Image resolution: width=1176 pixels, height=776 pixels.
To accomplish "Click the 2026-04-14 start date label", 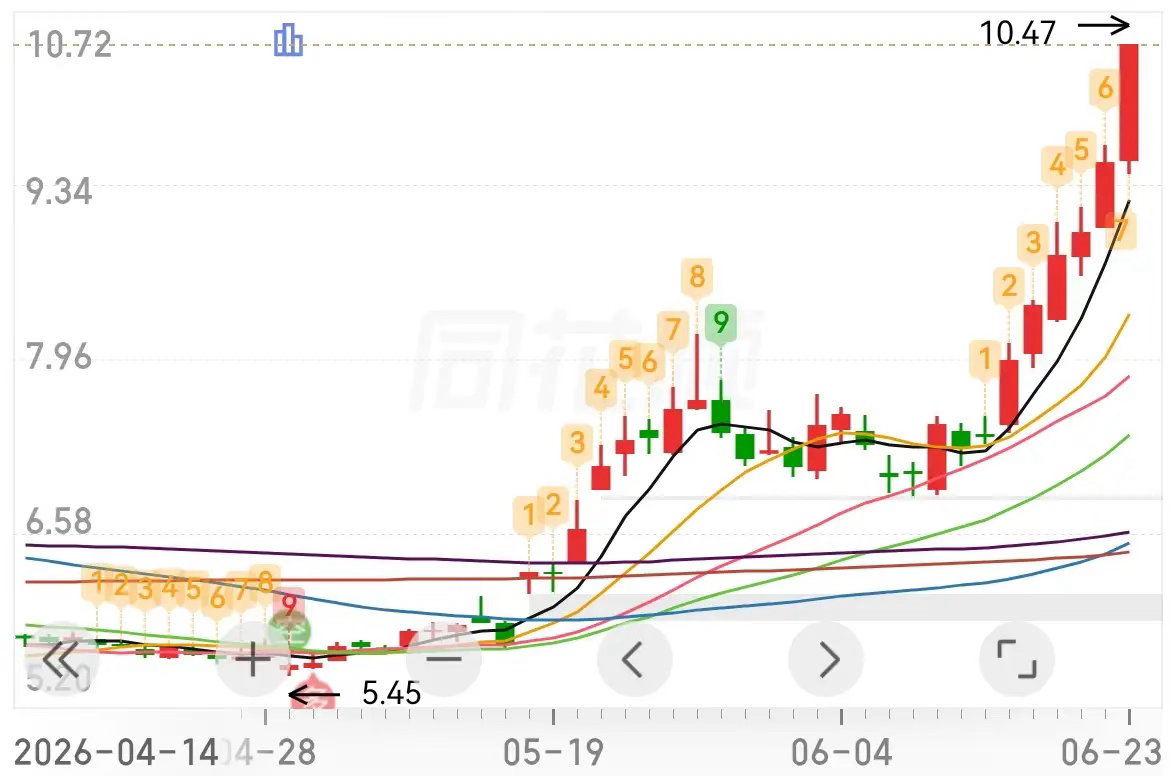I will [116, 752].
